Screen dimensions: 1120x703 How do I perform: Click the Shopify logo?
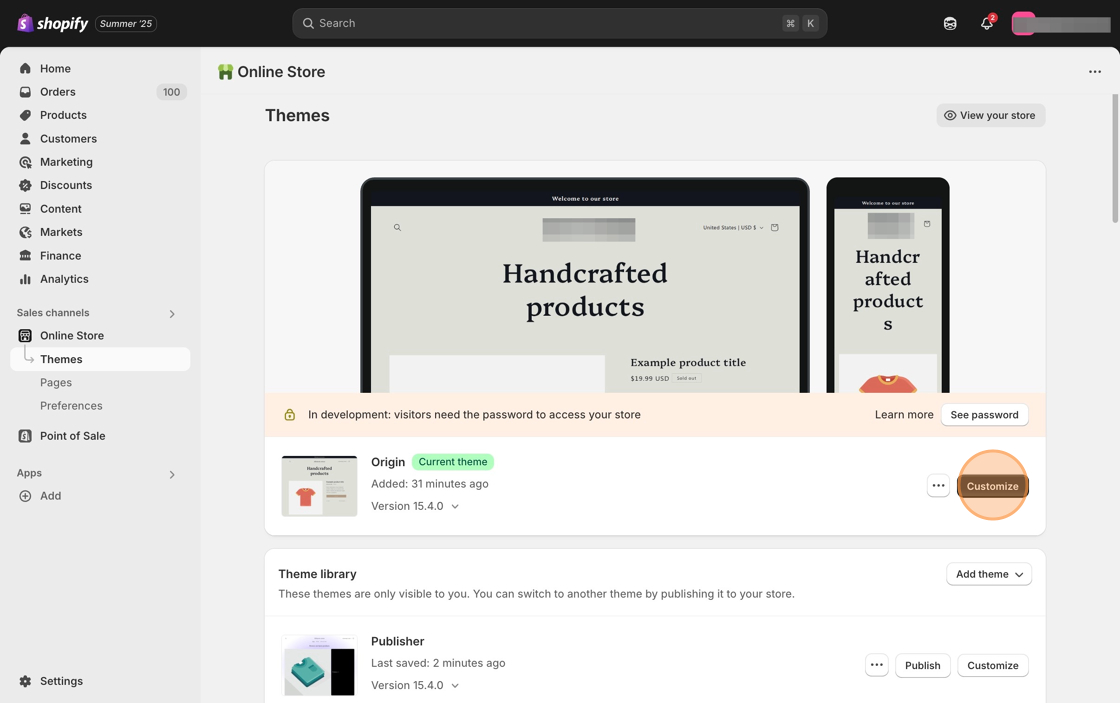54,23
